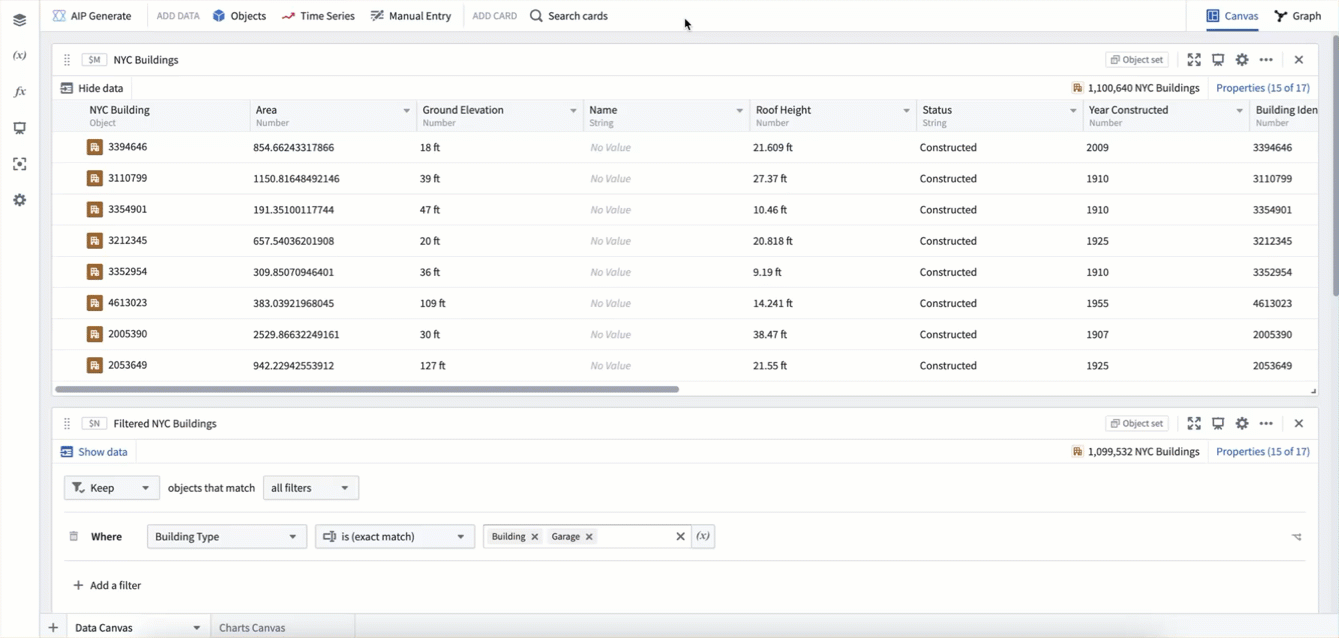
Task: Open the Building Type property dropdown
Action: coord(226,537)
